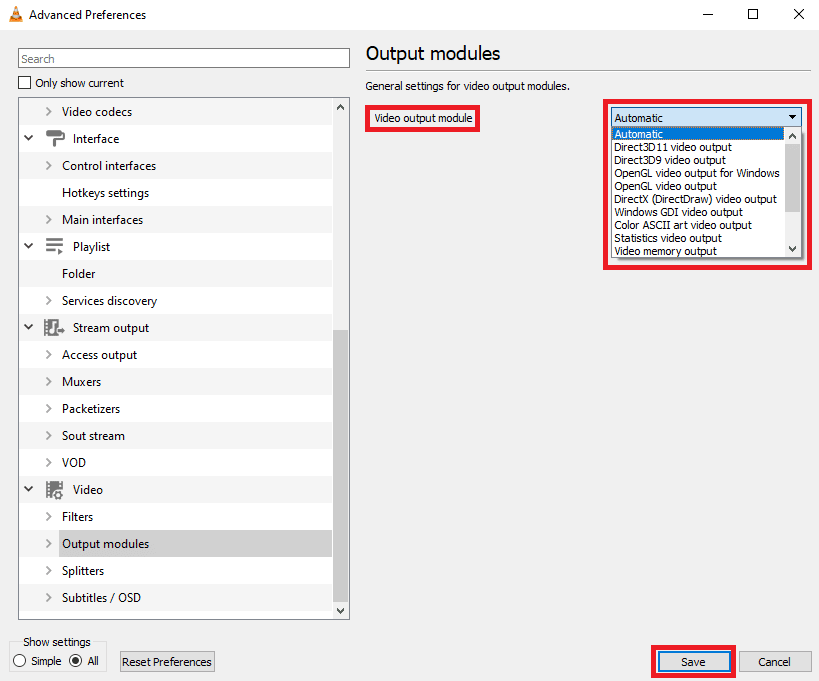Expand the VOD node

[x=49, y=462]
